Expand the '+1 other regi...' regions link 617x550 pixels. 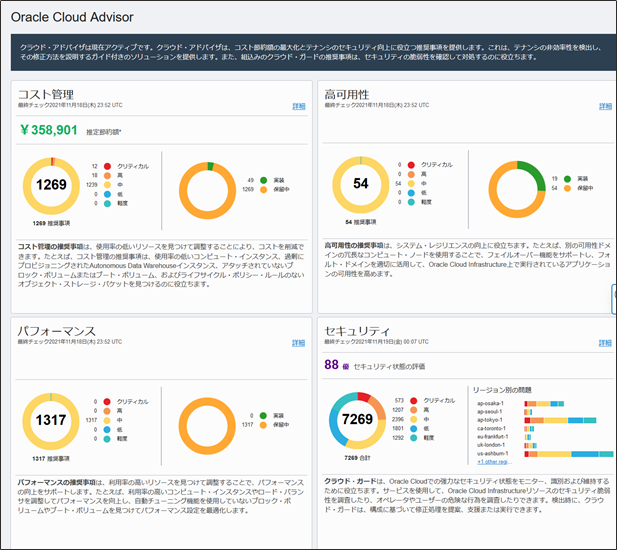[495, 463]
